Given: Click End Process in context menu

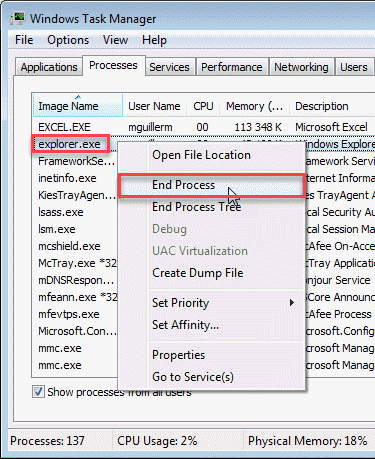Looking at the screenshot, I should [x=211, y=185].
